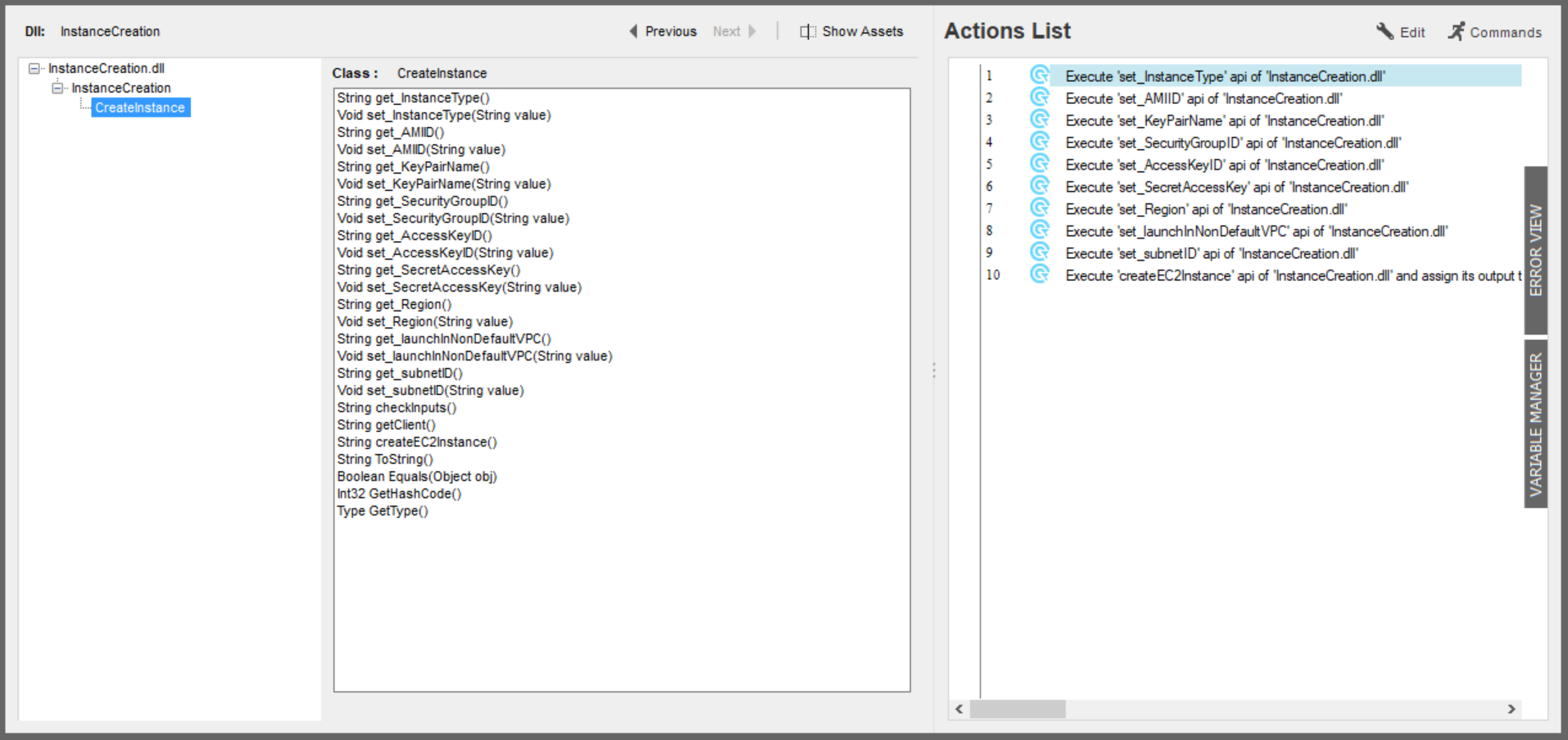Click the command icon beside createEC2Instance action
1568x740 pixels.
point(1040,275)
